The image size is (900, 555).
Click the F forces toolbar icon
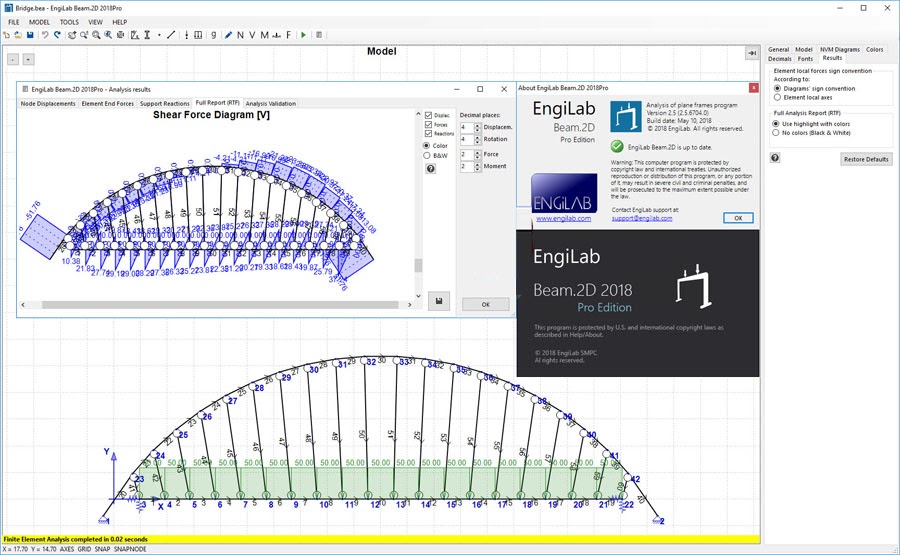coord(288,35)
